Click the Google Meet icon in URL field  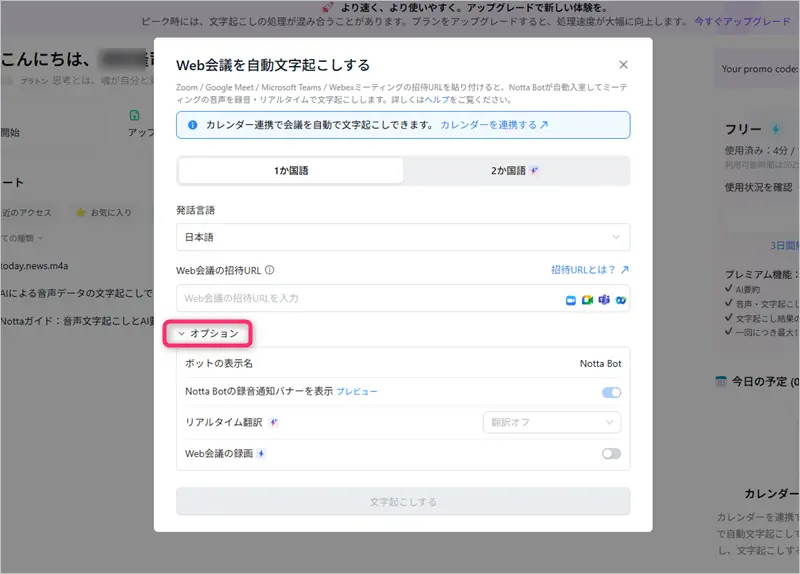[x=588, y=300]
